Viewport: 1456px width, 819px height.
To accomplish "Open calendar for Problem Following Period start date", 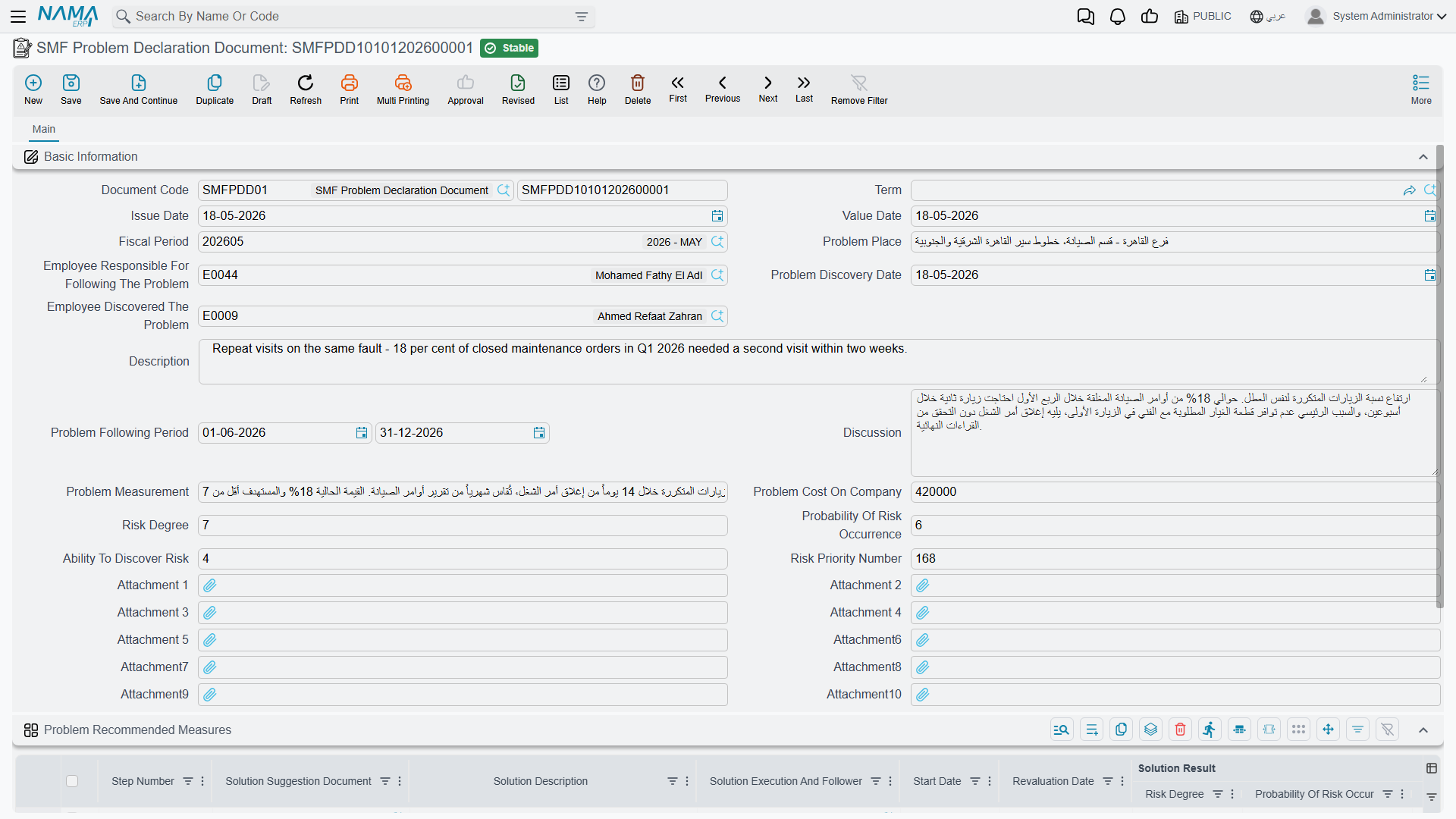I will 362,433.
